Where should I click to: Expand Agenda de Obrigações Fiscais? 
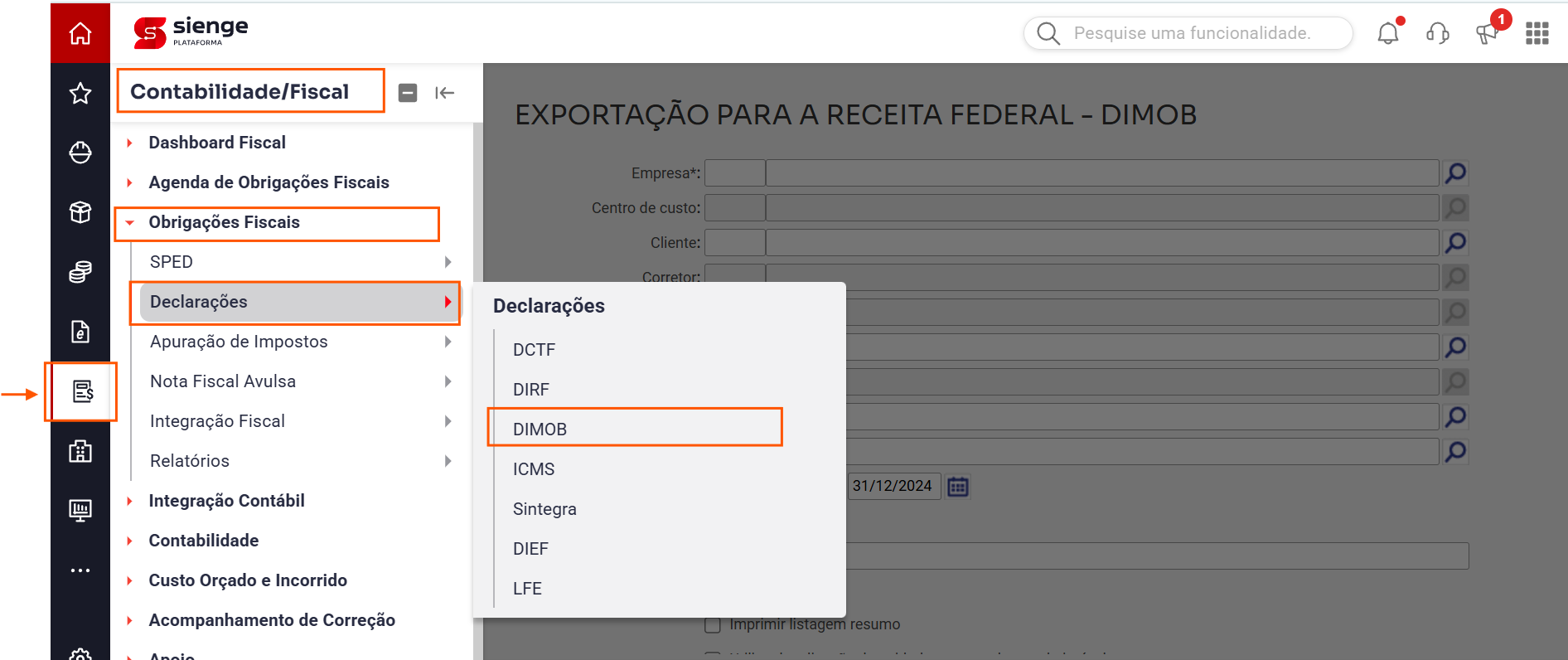[269, 182]
